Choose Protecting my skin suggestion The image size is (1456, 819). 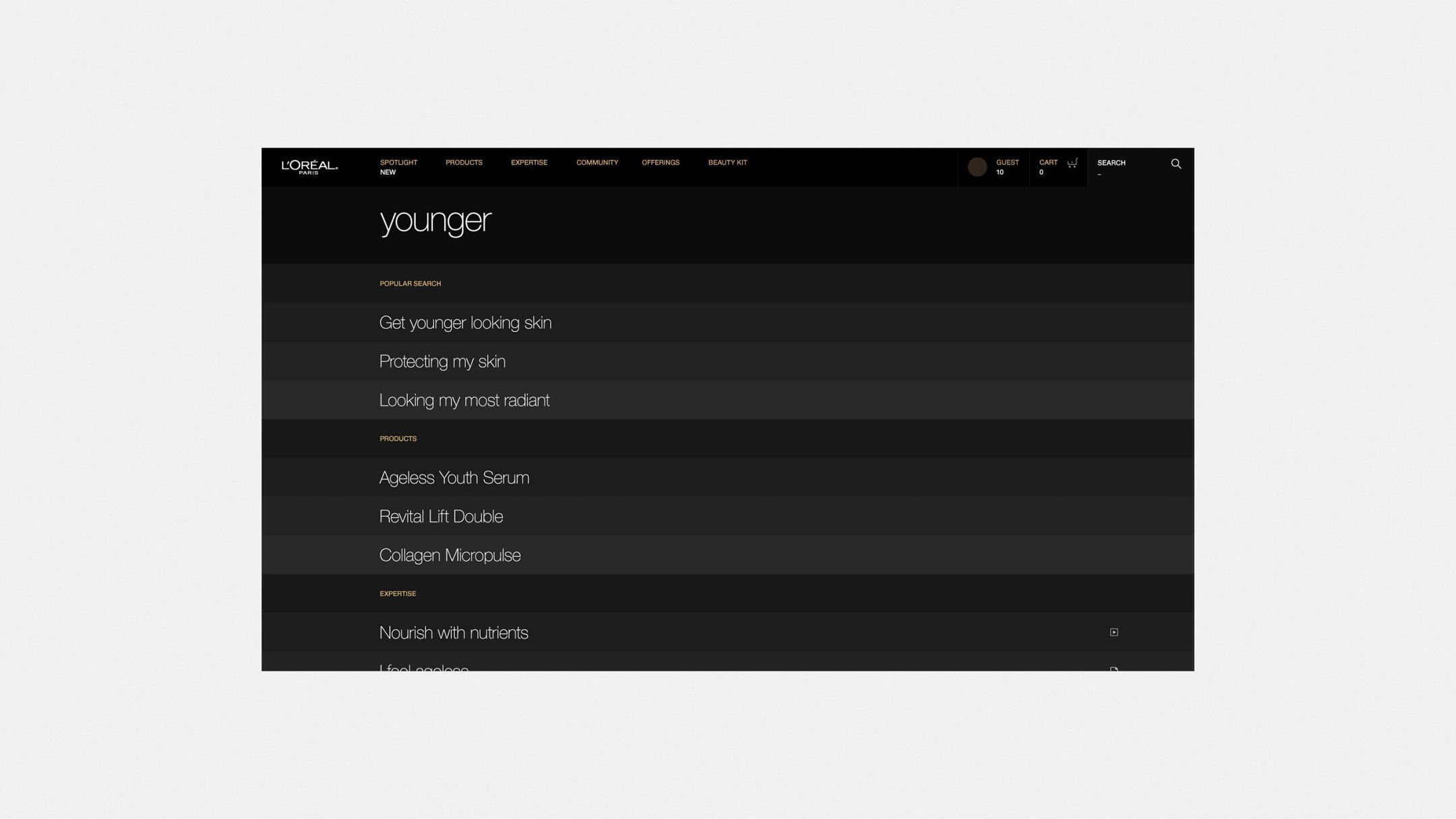727,361
